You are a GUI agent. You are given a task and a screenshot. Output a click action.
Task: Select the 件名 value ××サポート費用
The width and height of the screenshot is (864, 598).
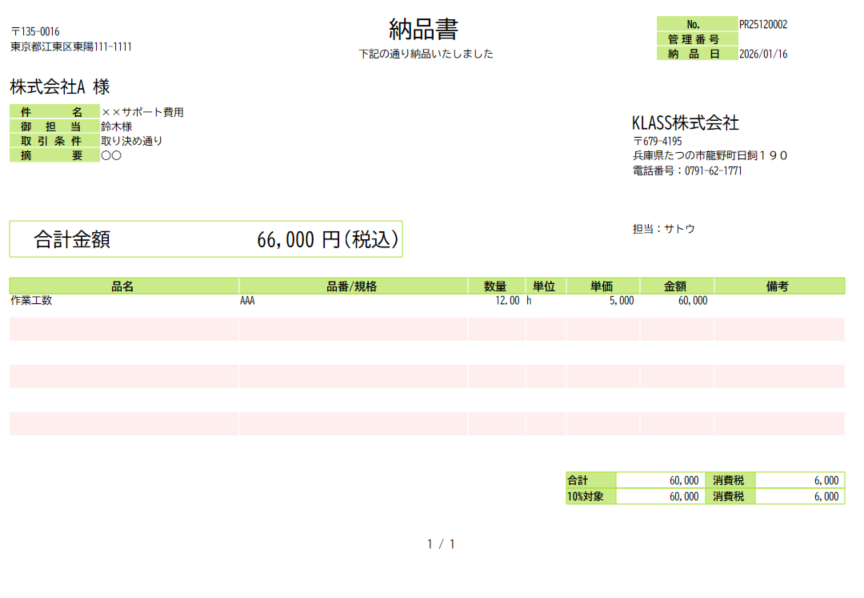pyautogui.click(x=142, y=112)
